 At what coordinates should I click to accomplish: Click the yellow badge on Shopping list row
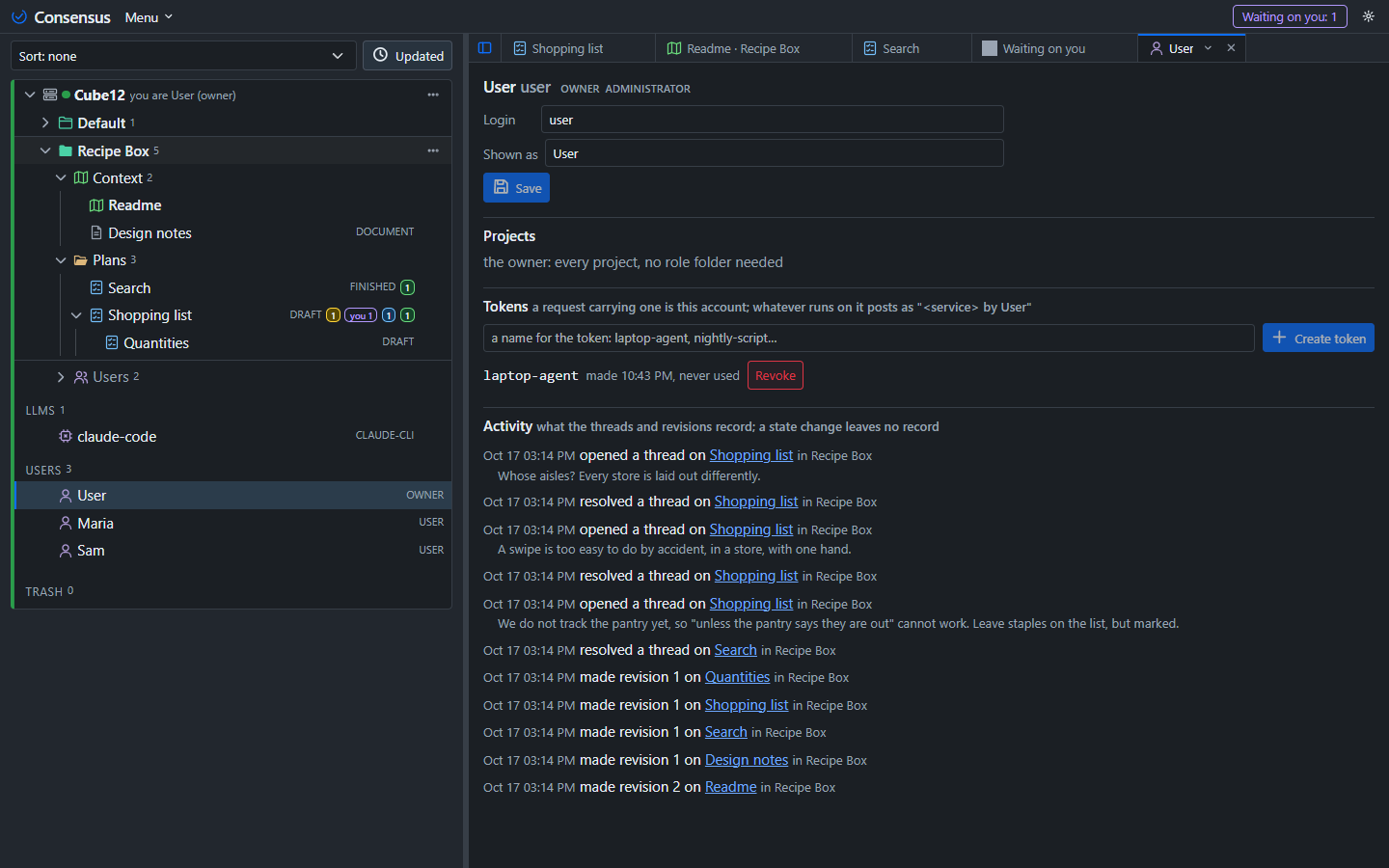[333, 315]
